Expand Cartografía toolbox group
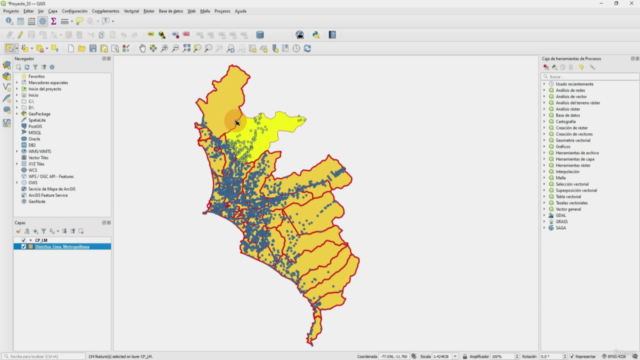This screenshot has height=360, width=640. (544, 122)
